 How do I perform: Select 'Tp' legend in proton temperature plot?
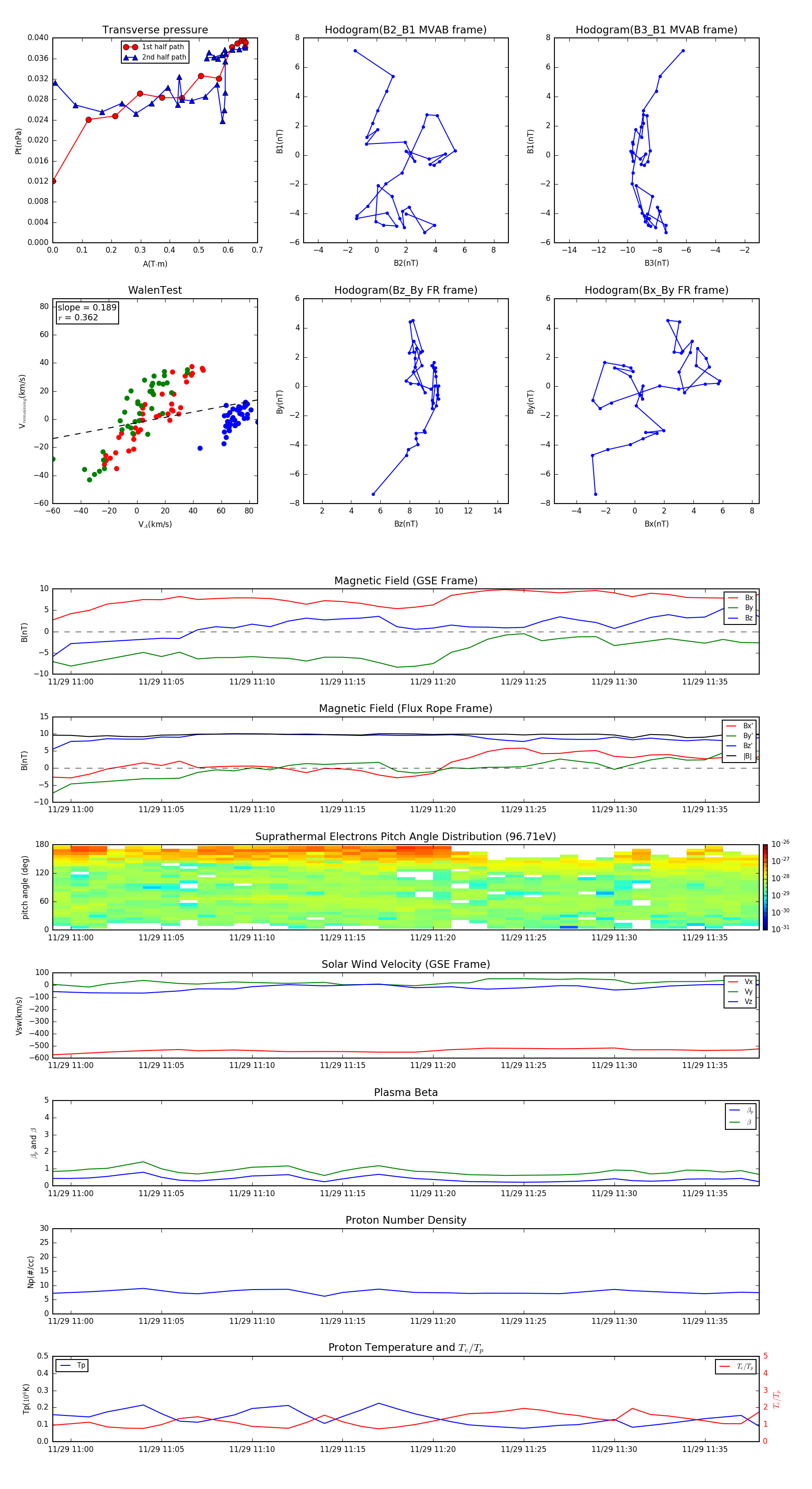coord(73,1365)
